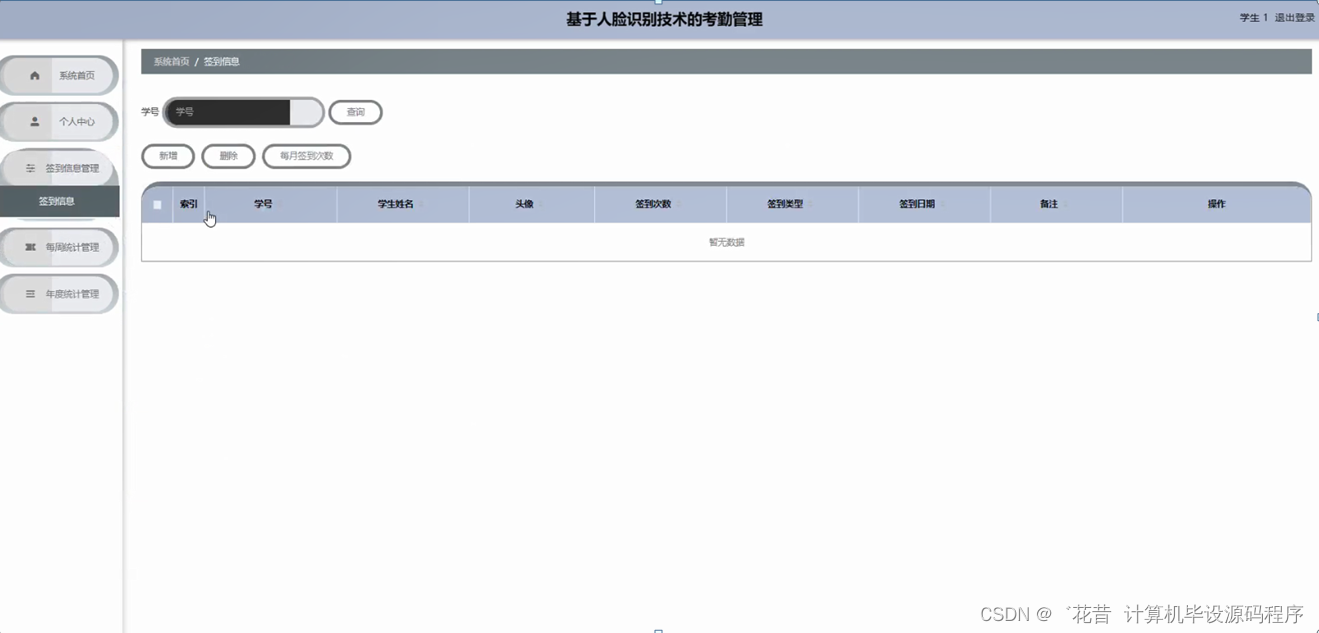Click the 学生 1 user name
The height and width of the screenshot is (633, 1319).
pyautogui.click(x=1253, y=18)
